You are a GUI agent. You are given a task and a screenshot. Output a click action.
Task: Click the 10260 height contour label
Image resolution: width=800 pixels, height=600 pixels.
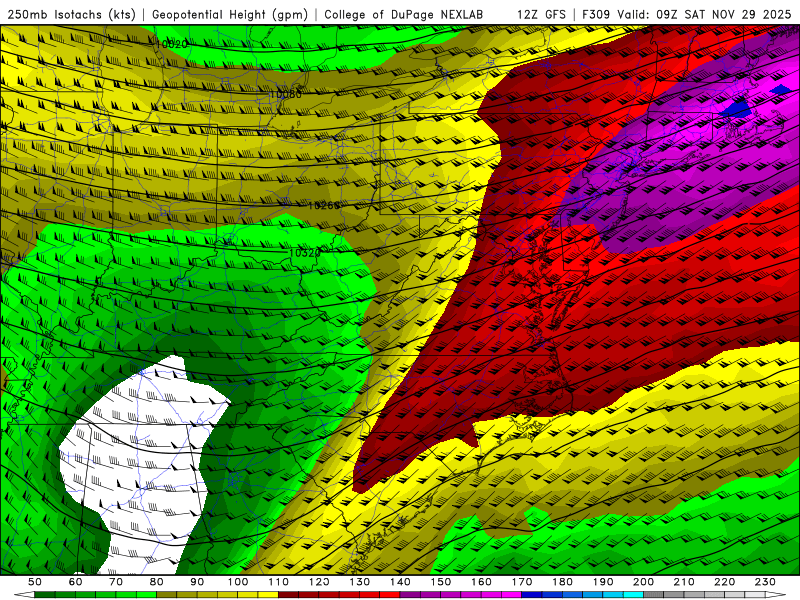pos(323,206)
